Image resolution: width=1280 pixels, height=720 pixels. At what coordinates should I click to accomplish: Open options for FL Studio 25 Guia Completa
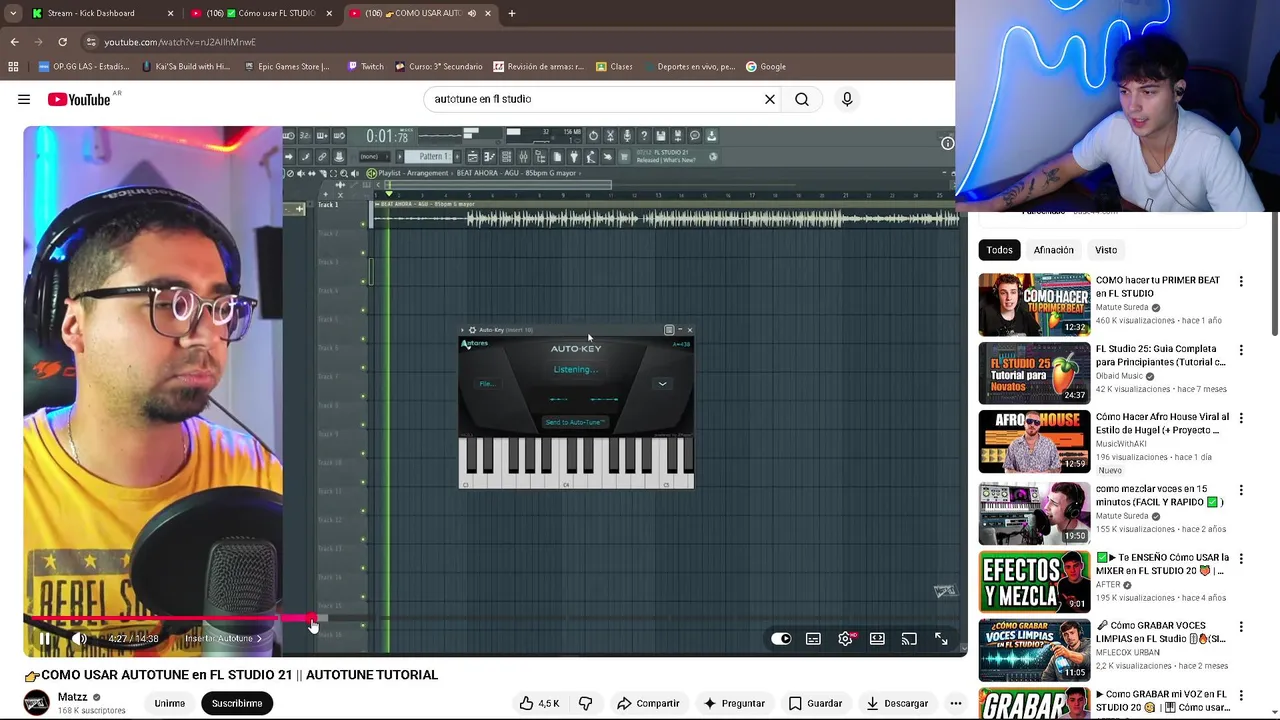point(1241,351)
